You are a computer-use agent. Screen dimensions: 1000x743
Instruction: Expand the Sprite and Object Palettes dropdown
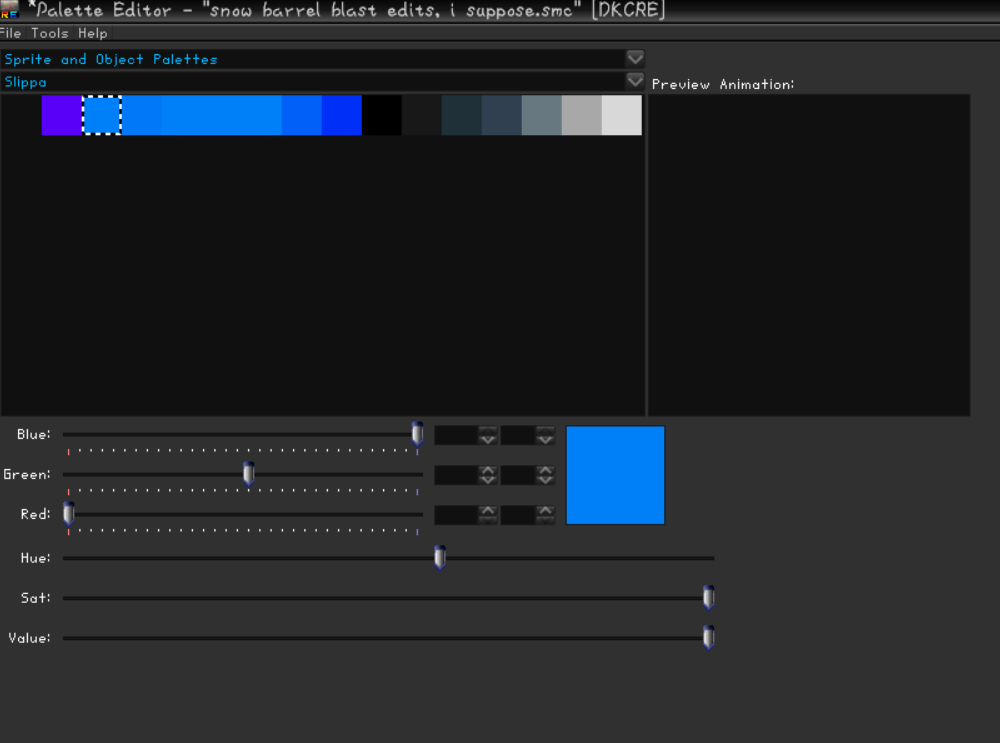pyautogui.click(x=634, y=59)
